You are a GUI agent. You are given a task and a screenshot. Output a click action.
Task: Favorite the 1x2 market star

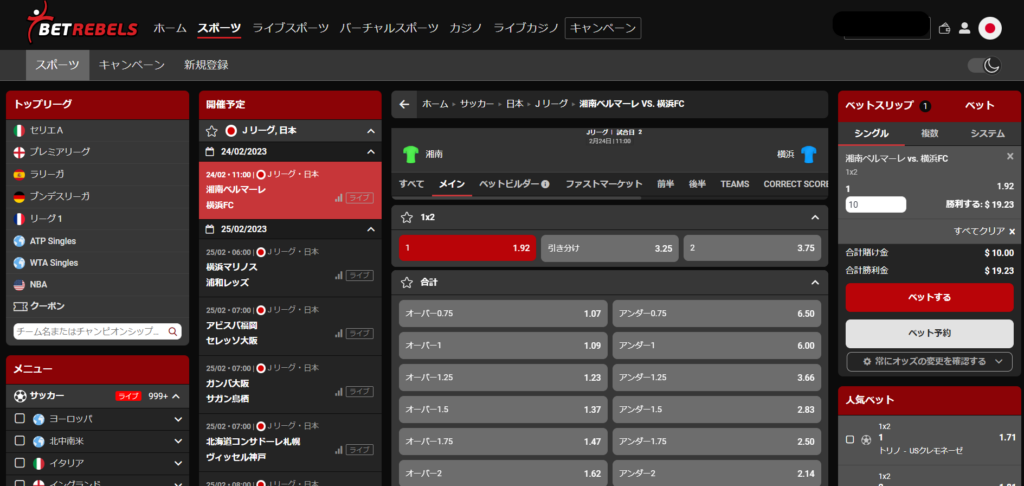tap(407, 217)
